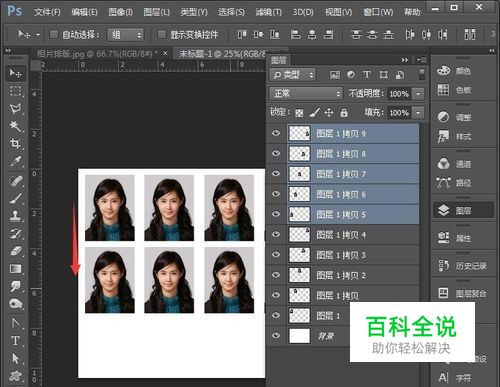Open the 文件(F) menu
Image resolution: width=500 pixels, height=387 pixels.
(47, 12)
